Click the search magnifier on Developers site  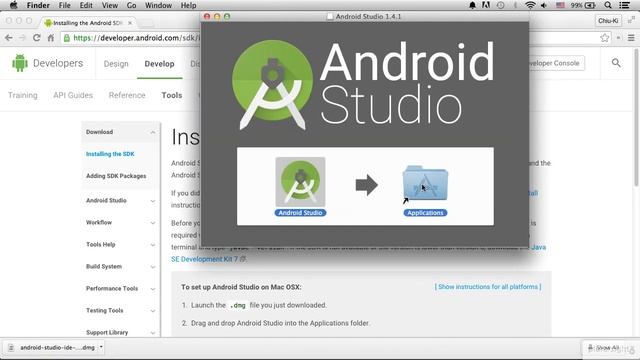point(616,63)
